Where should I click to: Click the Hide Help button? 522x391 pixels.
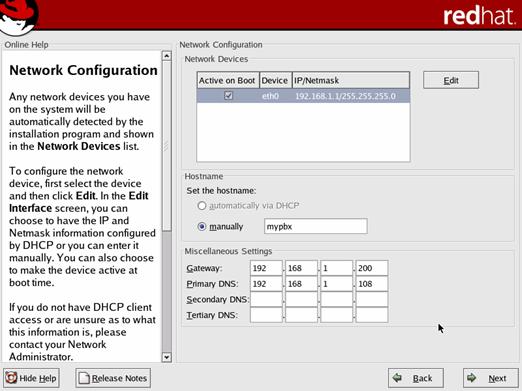click(31, 378)
